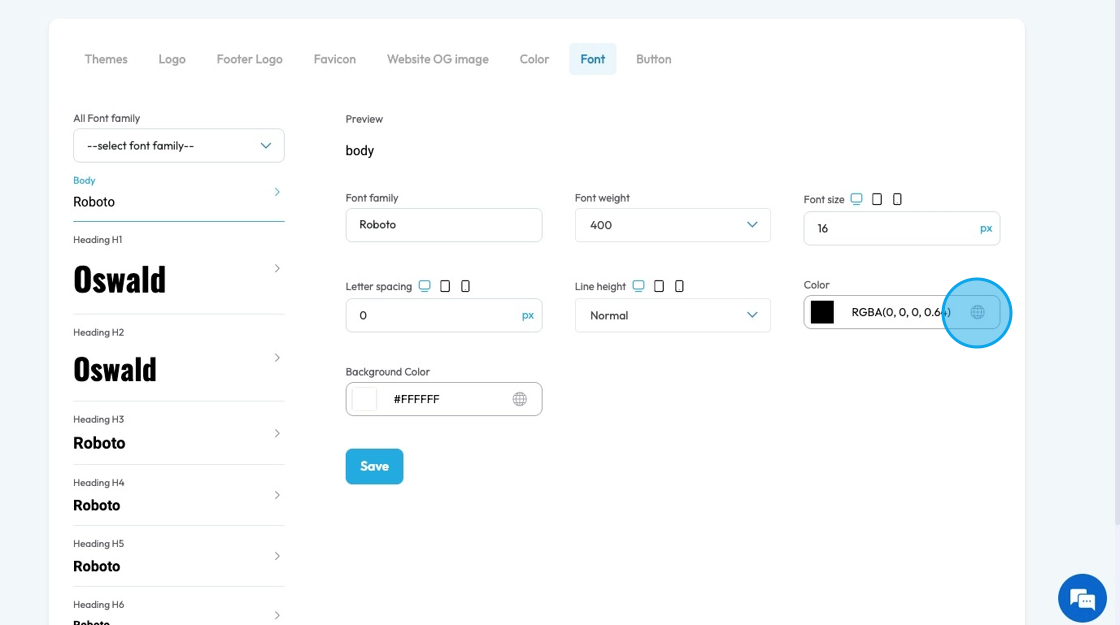Open the Footer Logo tab

(249, 59)
